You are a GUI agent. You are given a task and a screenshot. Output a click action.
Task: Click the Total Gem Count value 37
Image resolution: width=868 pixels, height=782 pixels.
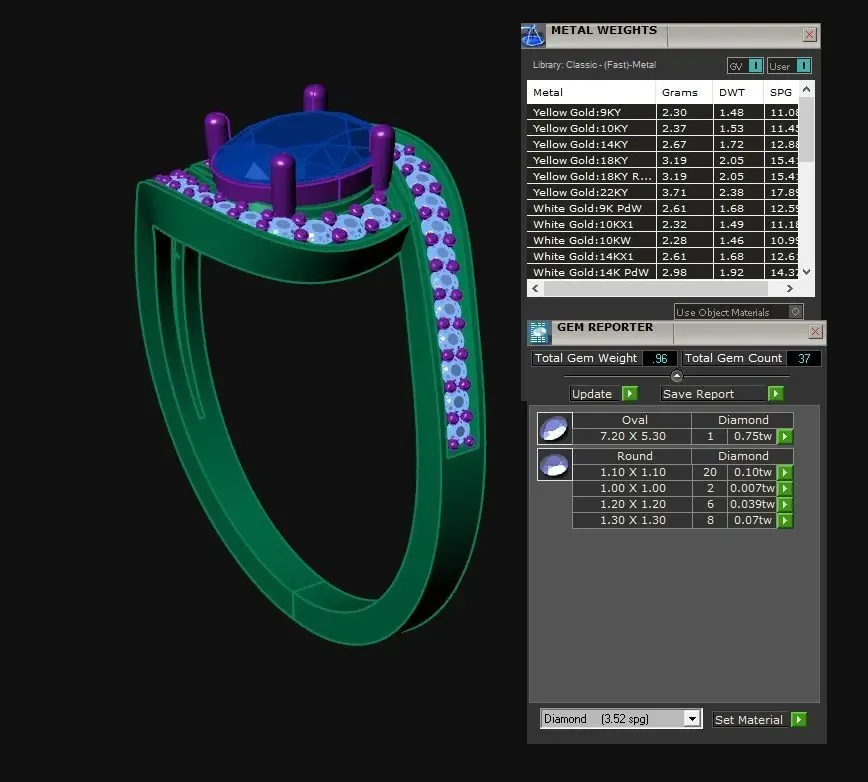[x=804, y=359]
